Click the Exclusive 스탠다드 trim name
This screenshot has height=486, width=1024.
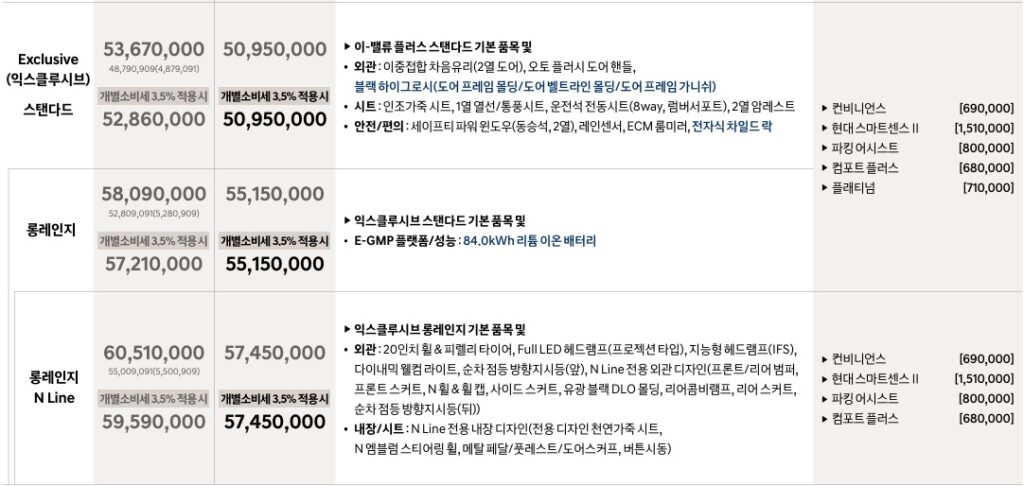point(48,84)
